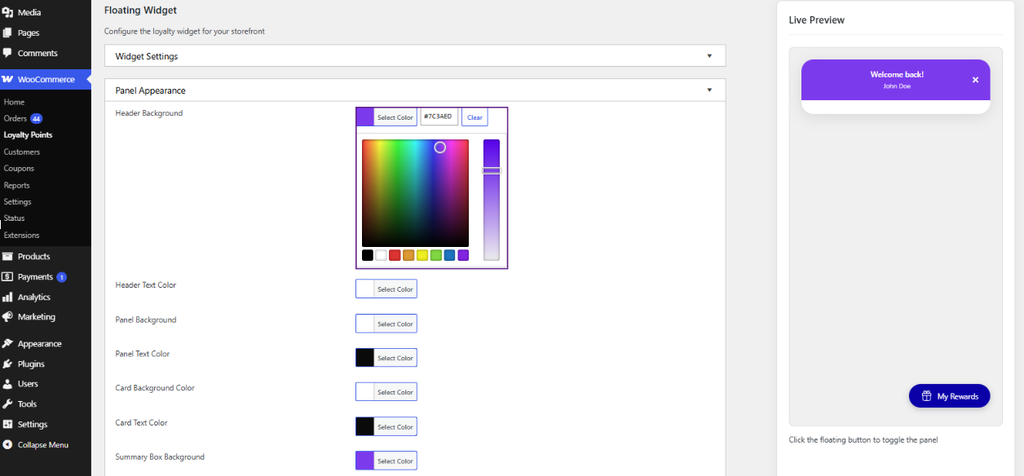Collapse the Panel Appearance section arrow
The width and height of the screenshot is (1024, 476).
[709, 90]
